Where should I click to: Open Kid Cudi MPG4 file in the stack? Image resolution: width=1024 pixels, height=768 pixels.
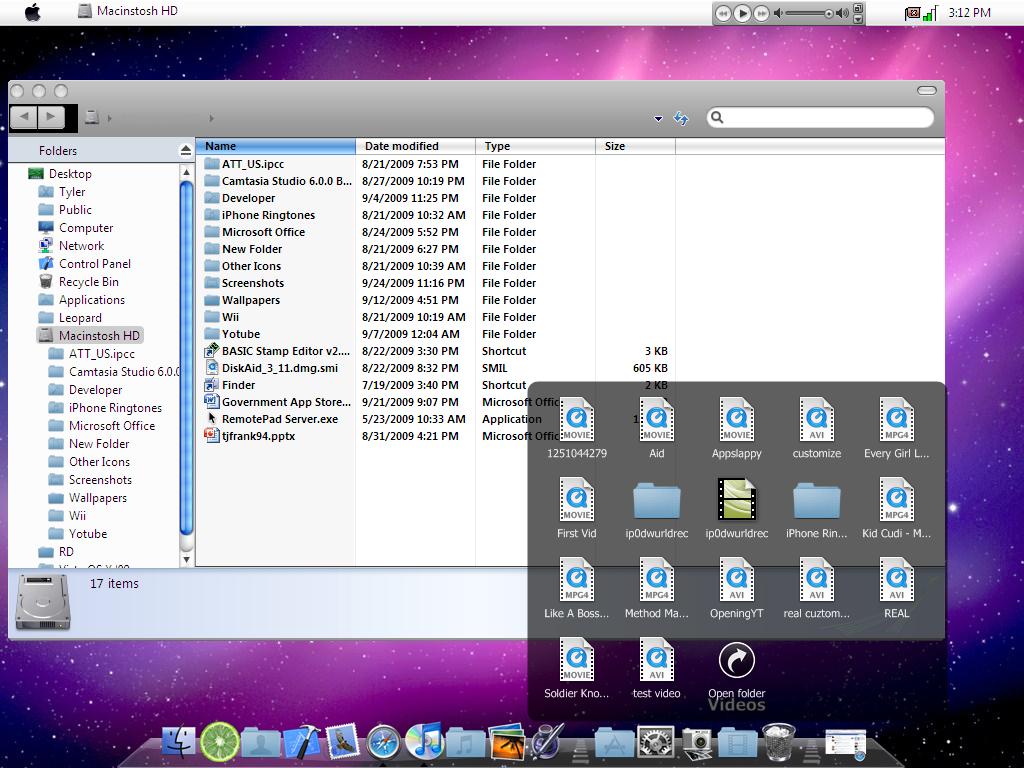897,509
